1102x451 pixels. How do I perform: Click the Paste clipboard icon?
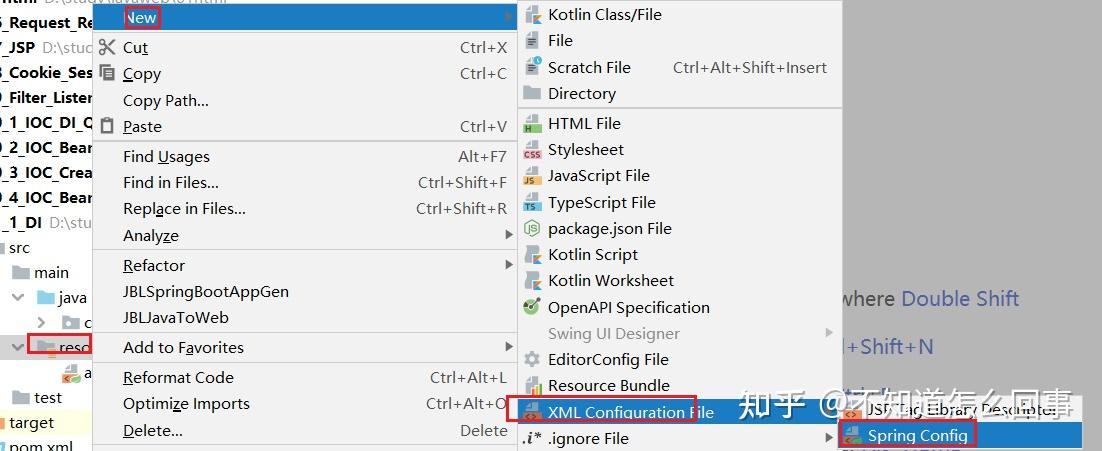[107, 127]
